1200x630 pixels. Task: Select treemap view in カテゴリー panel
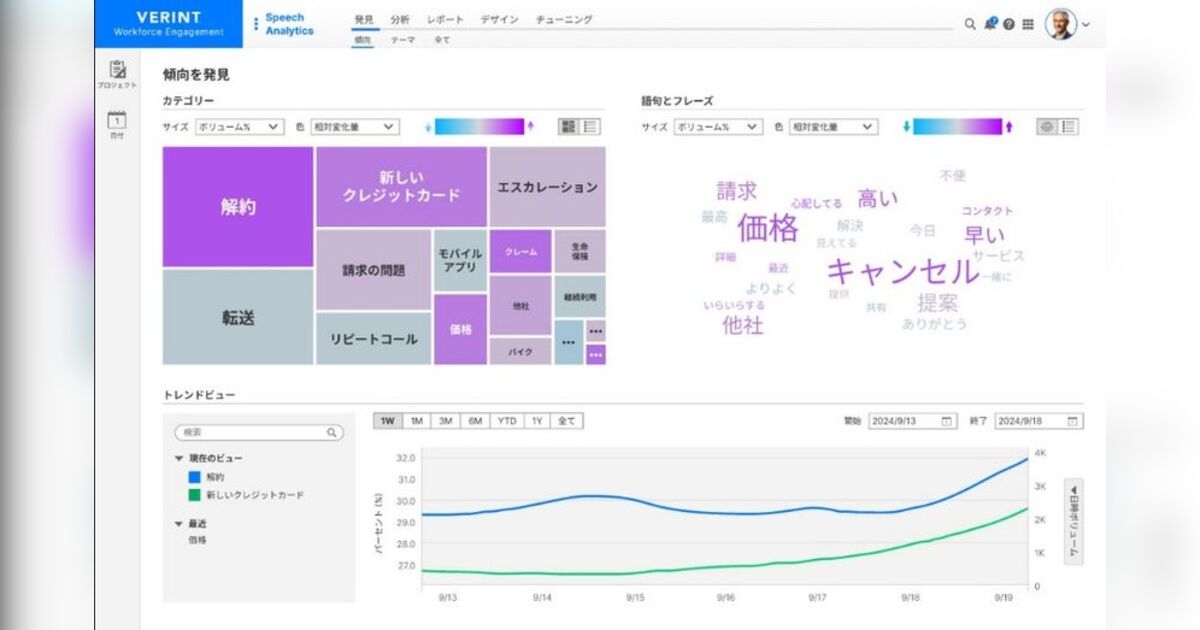pos(569,127)
